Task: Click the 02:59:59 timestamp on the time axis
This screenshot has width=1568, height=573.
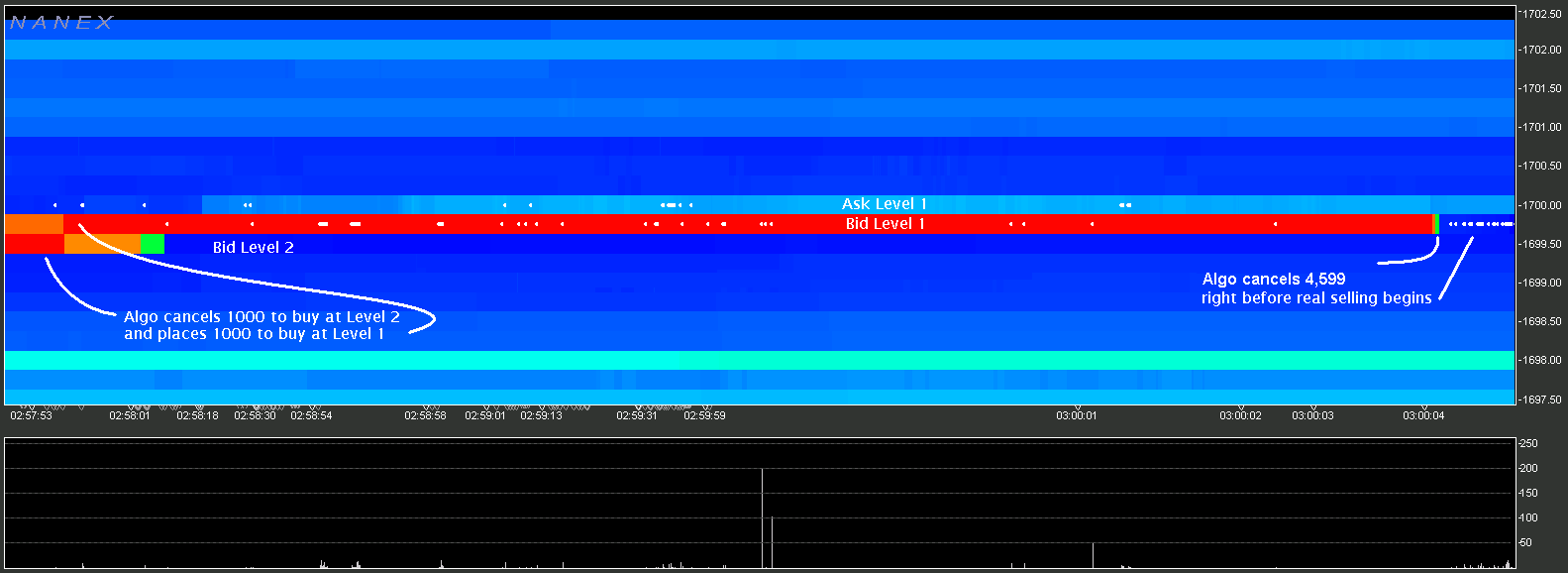Action: click(x=704, y=415)
